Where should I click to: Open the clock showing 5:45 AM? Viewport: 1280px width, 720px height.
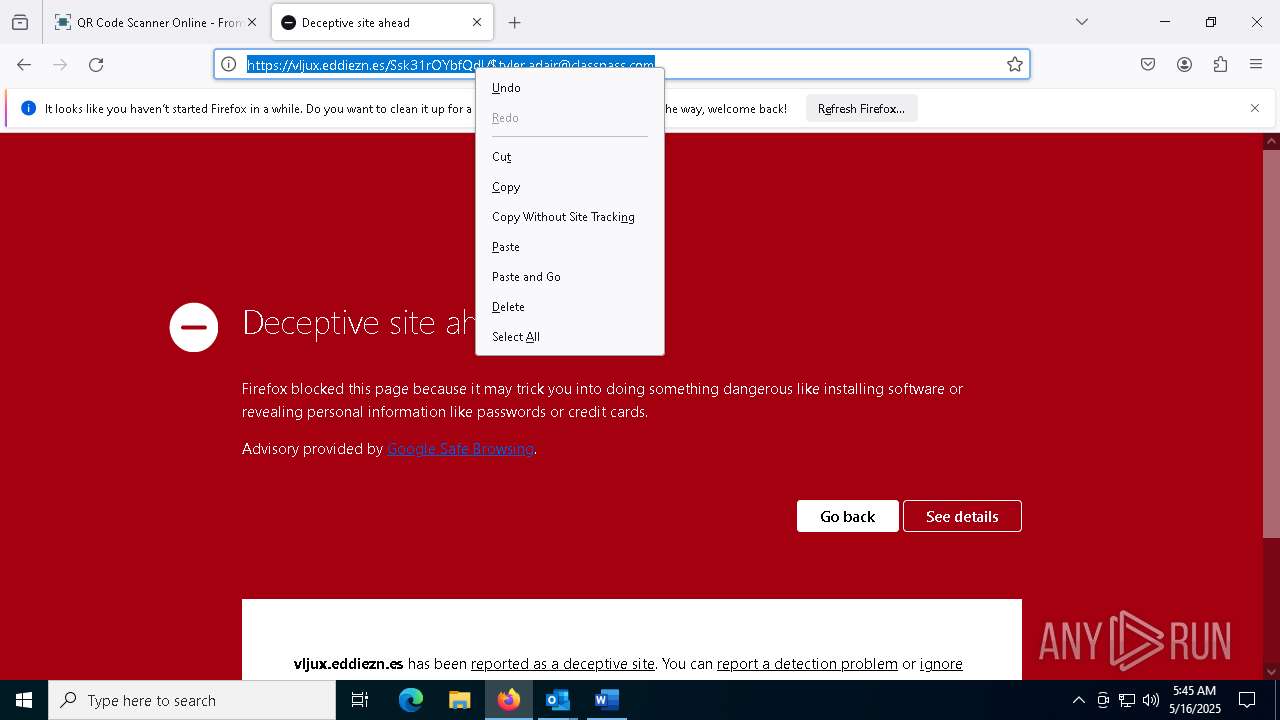click(x=1196, y=700)
